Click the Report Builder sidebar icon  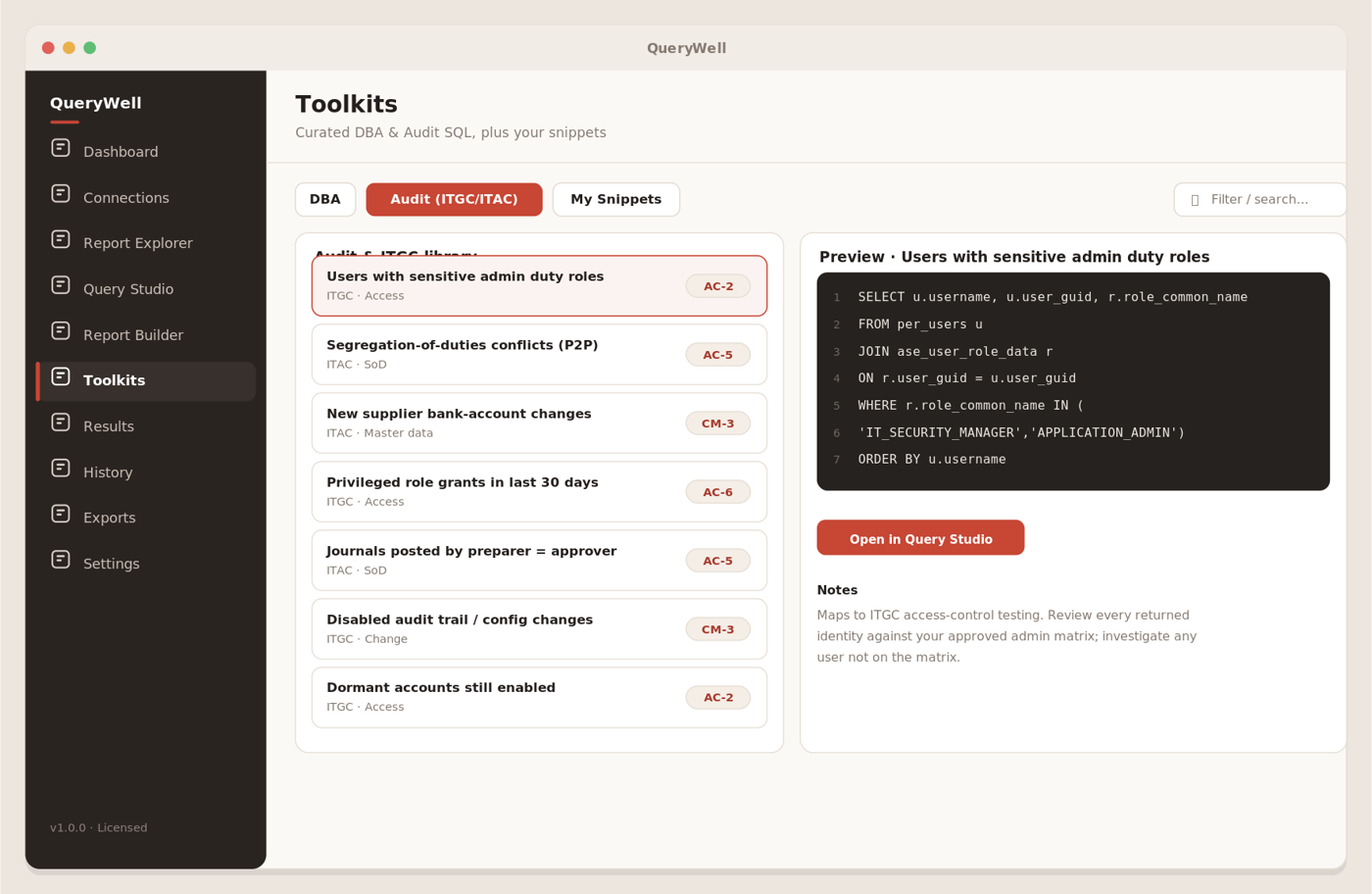61,331
